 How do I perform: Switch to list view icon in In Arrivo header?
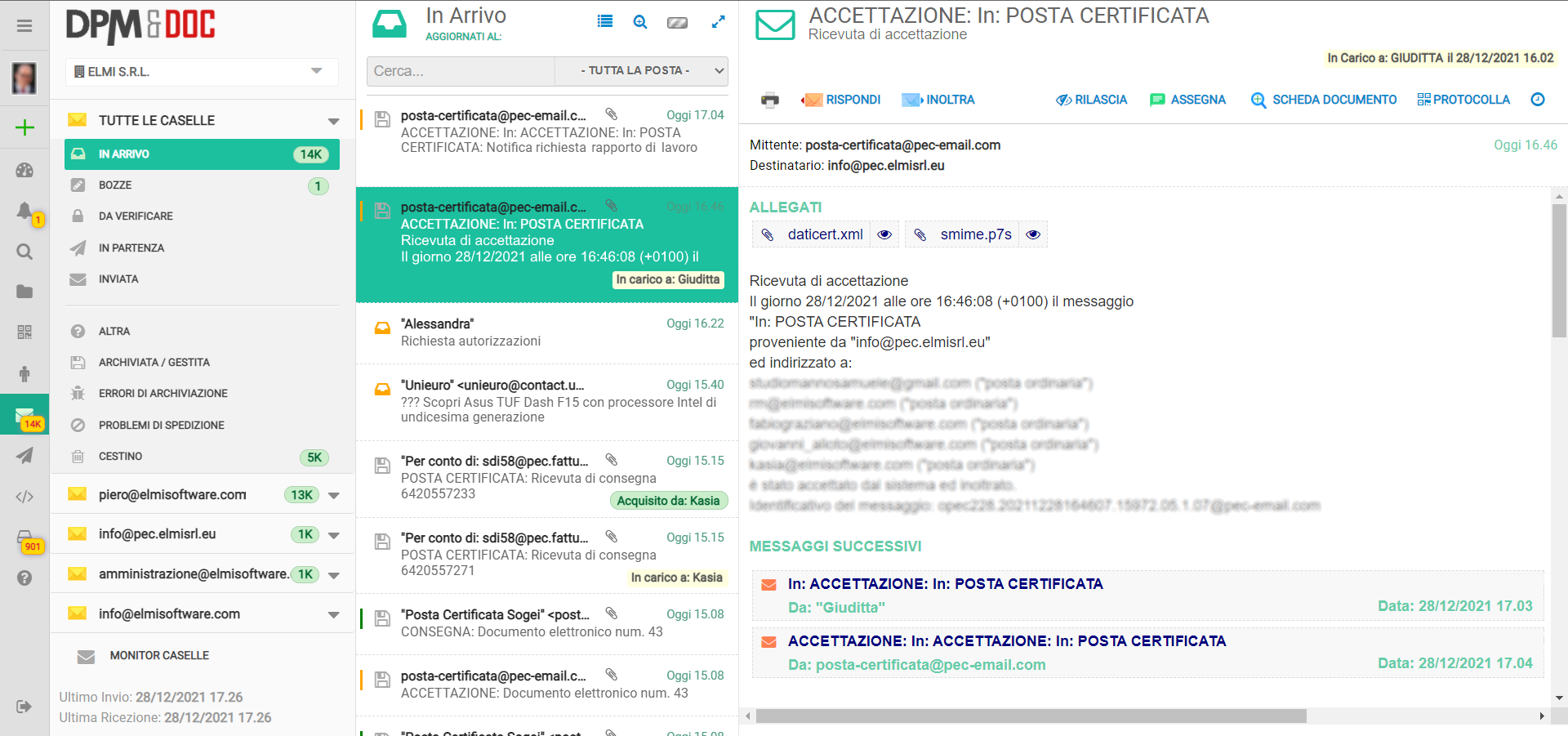coord(605,22)
